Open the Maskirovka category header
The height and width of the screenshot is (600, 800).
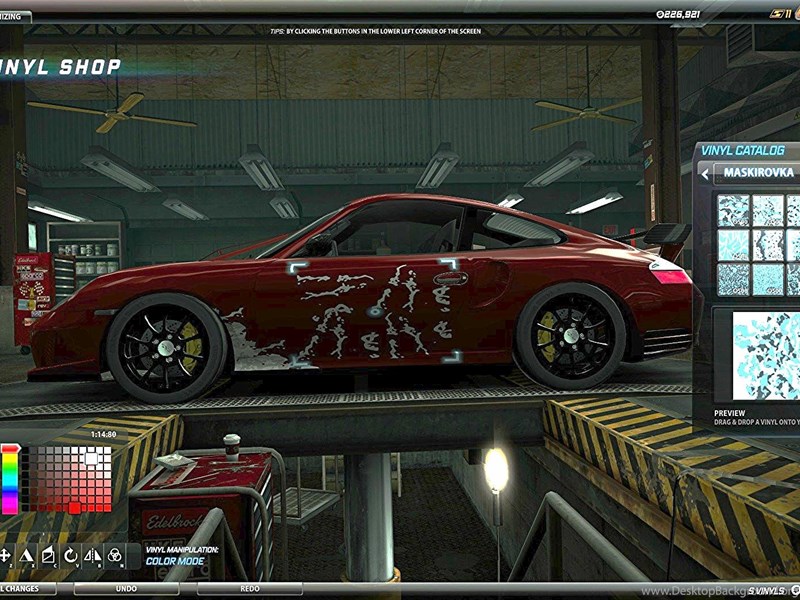758,173
